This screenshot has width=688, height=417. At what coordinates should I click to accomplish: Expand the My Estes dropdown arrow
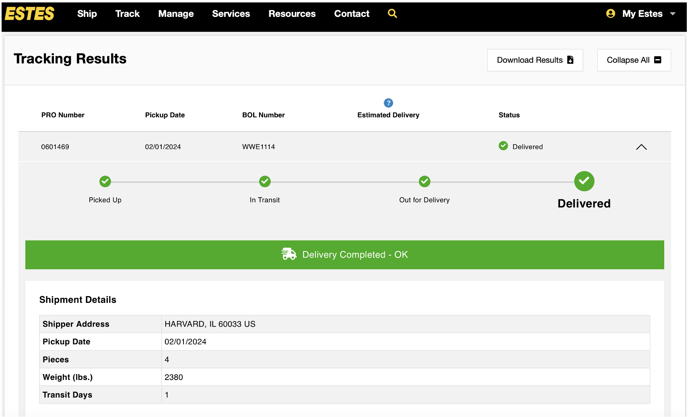pyautogui.click(x=673, y=14)
